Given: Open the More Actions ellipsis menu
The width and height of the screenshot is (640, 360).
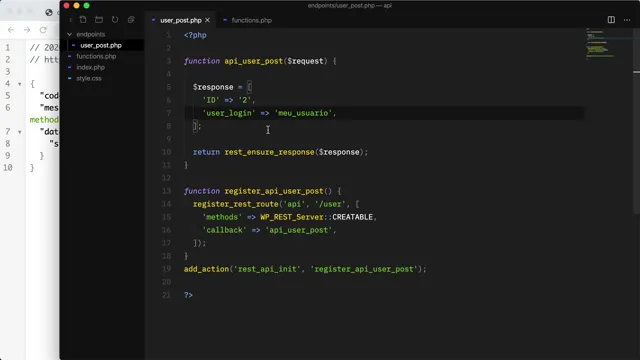Looking at the screenshot, I should (x=627, y=20).
